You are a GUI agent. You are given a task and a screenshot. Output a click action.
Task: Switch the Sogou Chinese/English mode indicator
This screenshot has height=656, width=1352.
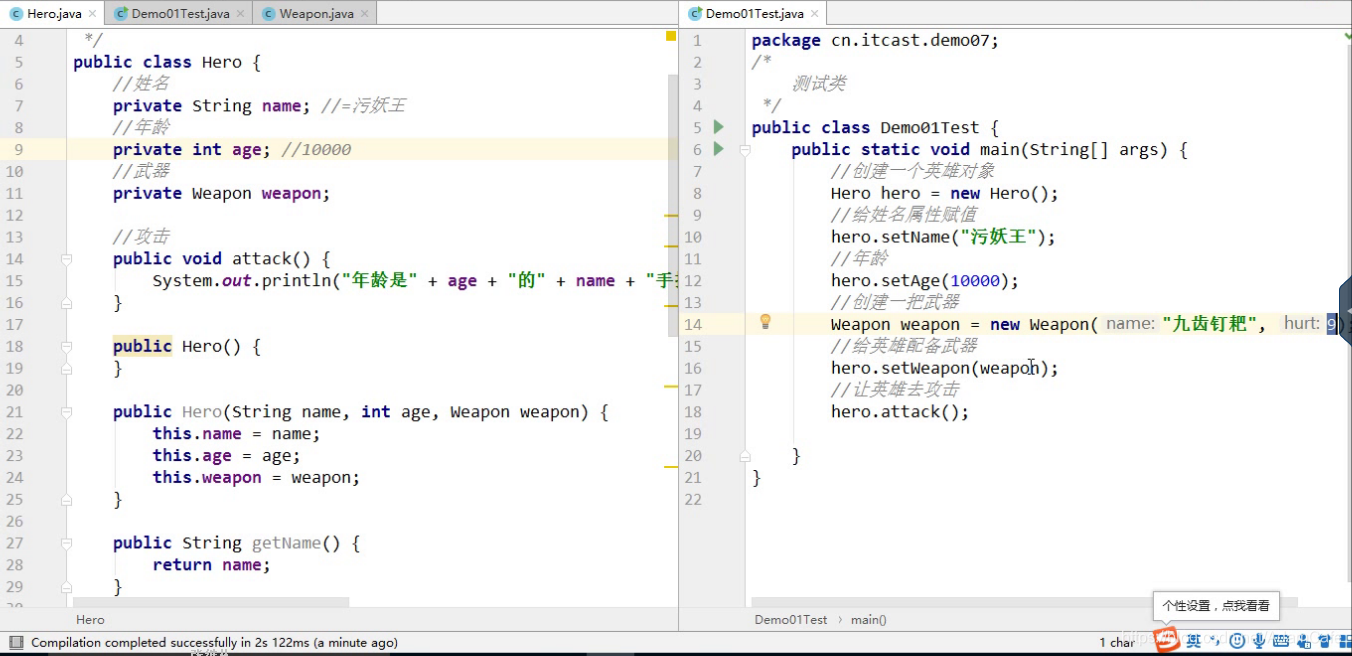tap(1193, 640)
